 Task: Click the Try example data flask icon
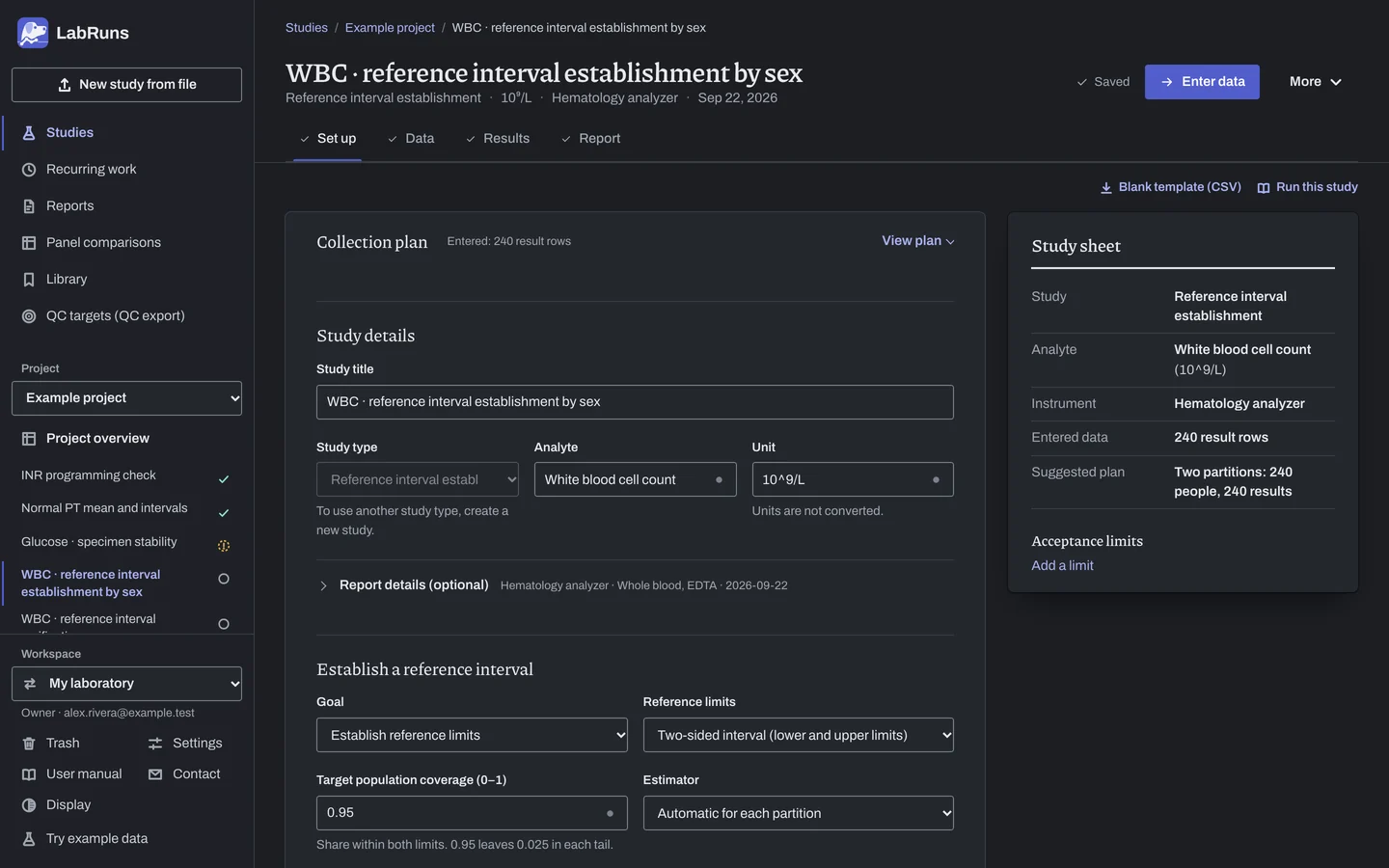tap(29, 839)
